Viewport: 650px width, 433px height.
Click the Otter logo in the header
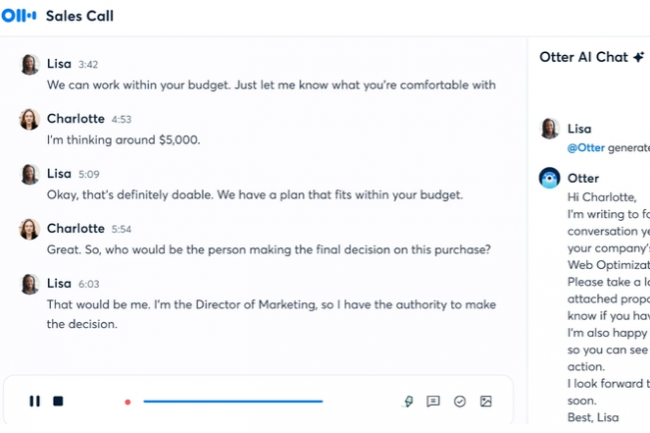(x=19, y=16)
